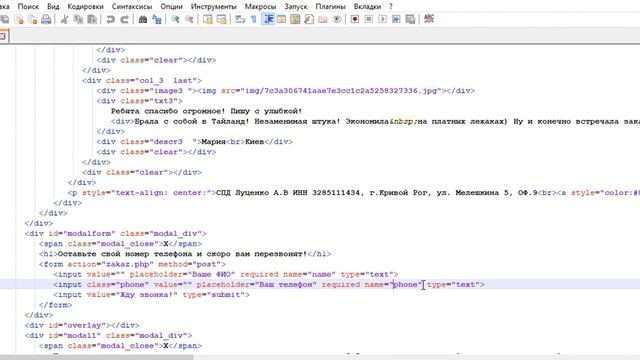Click the ABC spell-check icon
Screen dimensions: 640x360
click(429, 19)
